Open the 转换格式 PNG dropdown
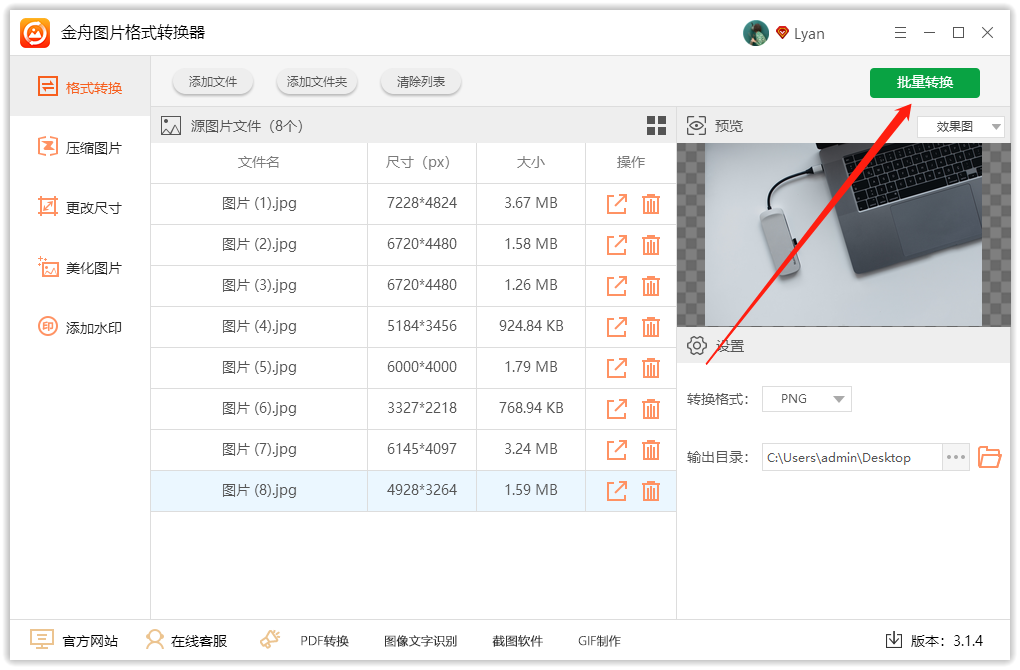This screenshot has height=670, width=1020. (x=807, y=399)
